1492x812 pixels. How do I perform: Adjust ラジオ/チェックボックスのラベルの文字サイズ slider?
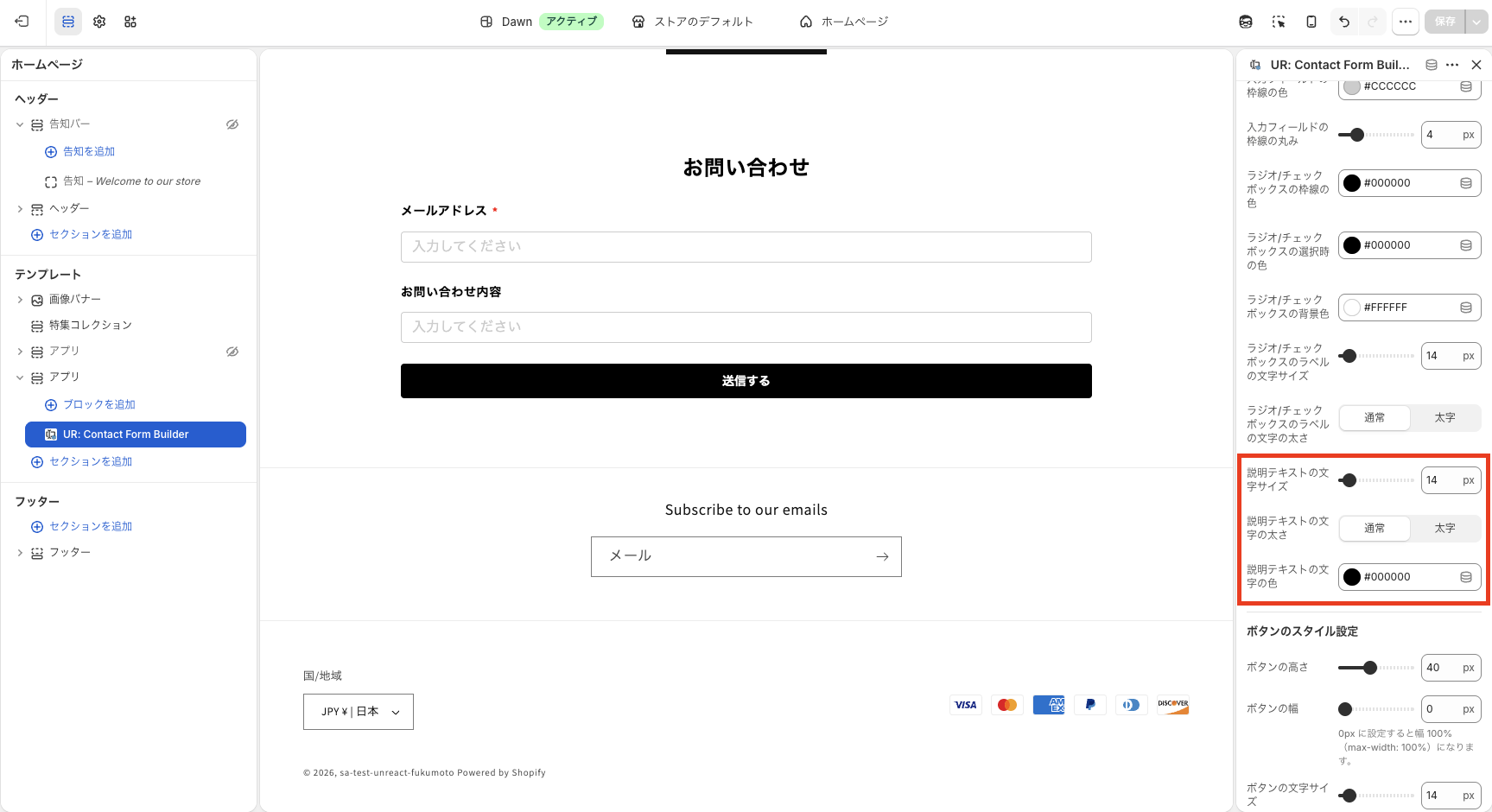tap(1349, 356)
